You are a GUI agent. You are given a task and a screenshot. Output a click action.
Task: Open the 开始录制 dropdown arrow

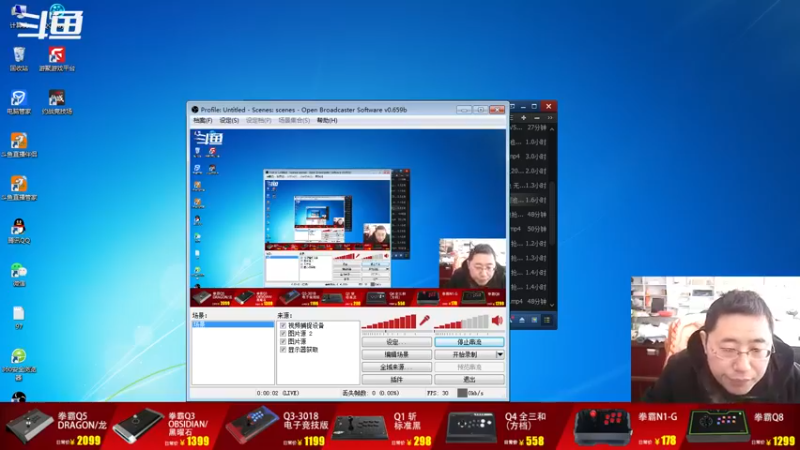coord(500,355)
